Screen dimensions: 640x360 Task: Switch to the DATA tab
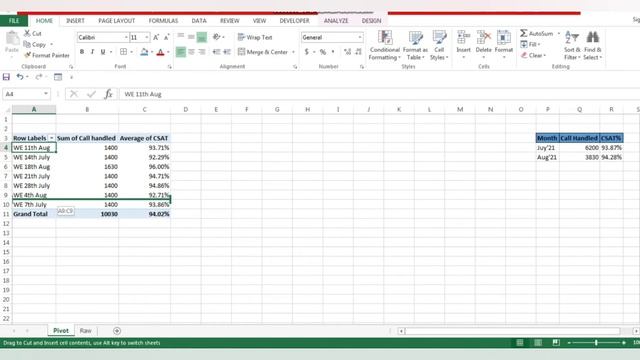coord(199,21)
